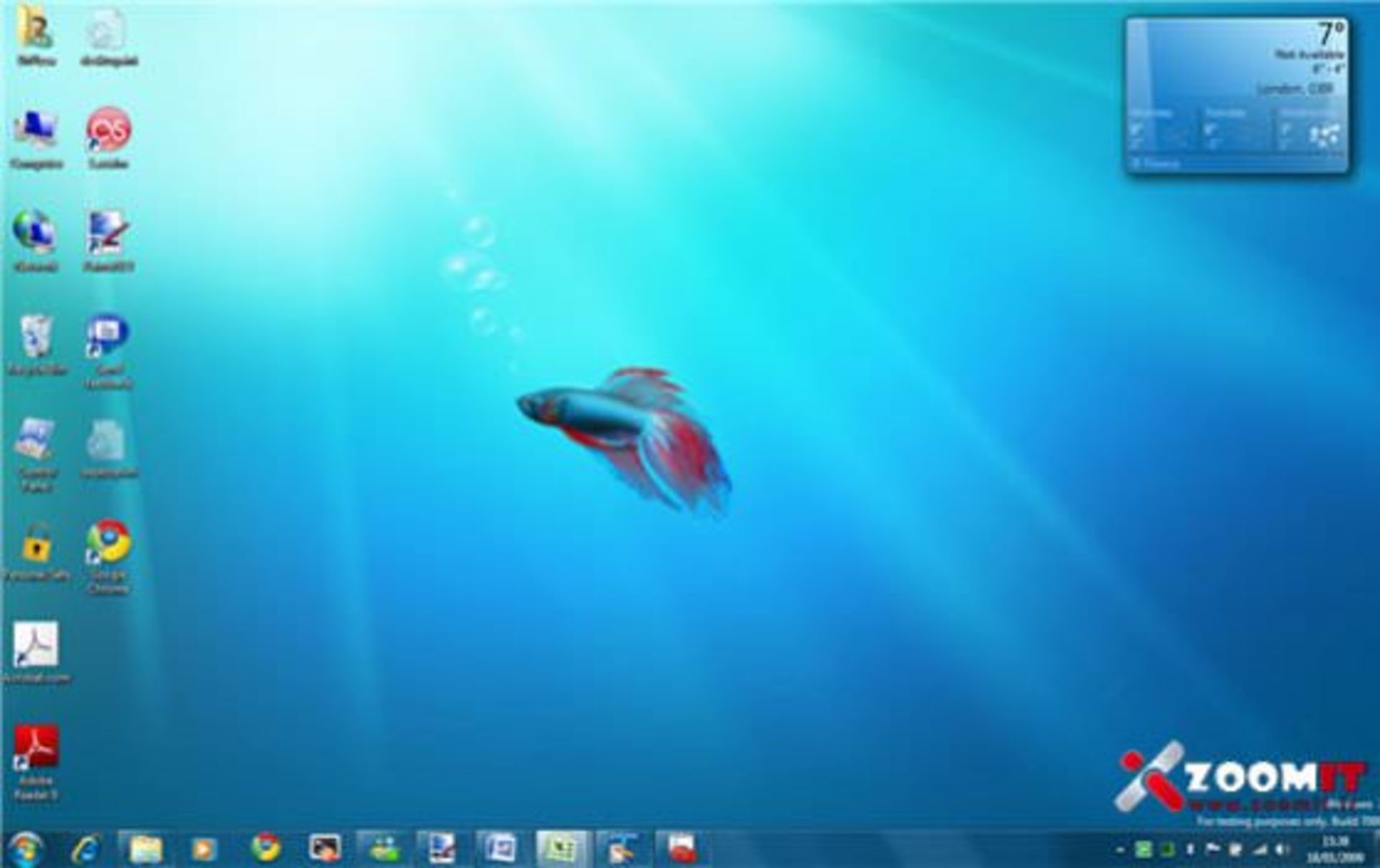Launch Google Chrome from the desktop shortcut
The image size is (1380, 868).
[108, 542]
